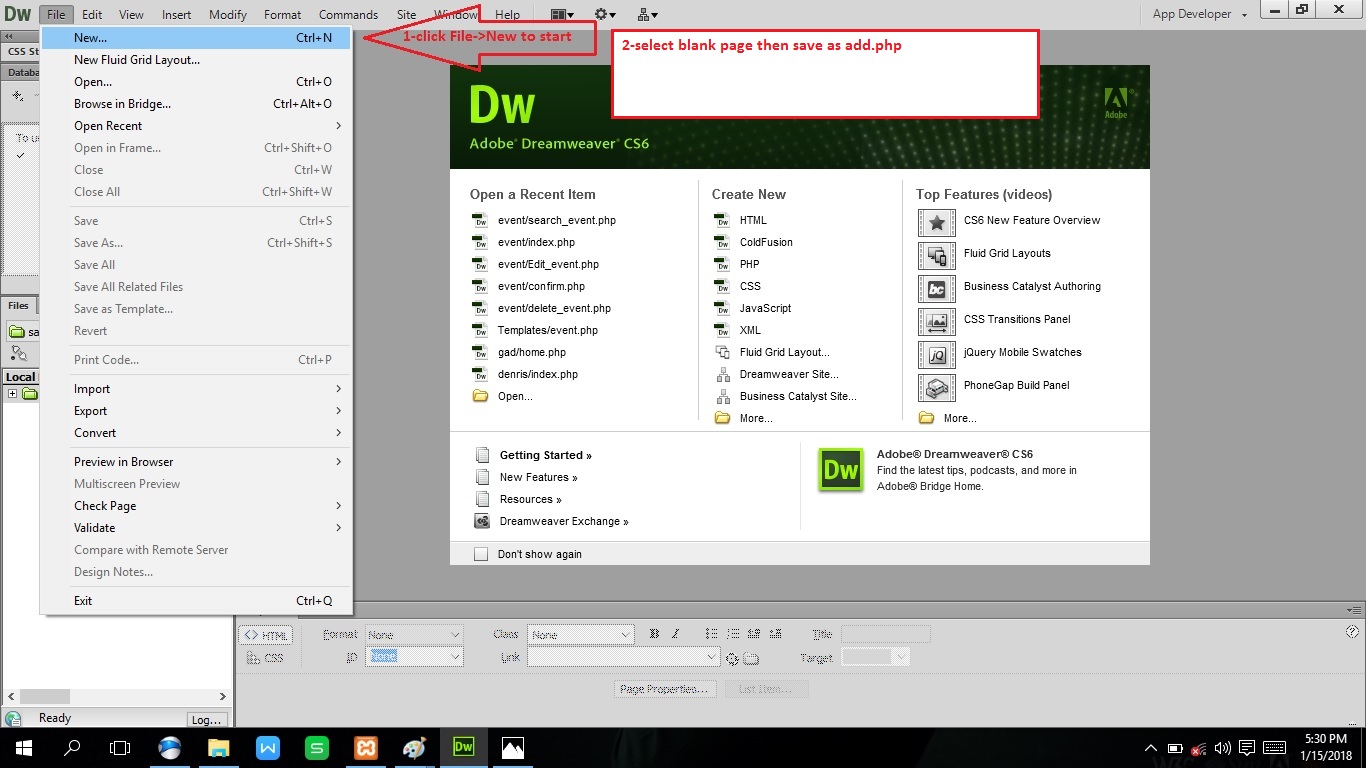Screen dimensions: 1366x768
Task: Click the Business Catalyst Authoring video icon
Action: point(937,289)
